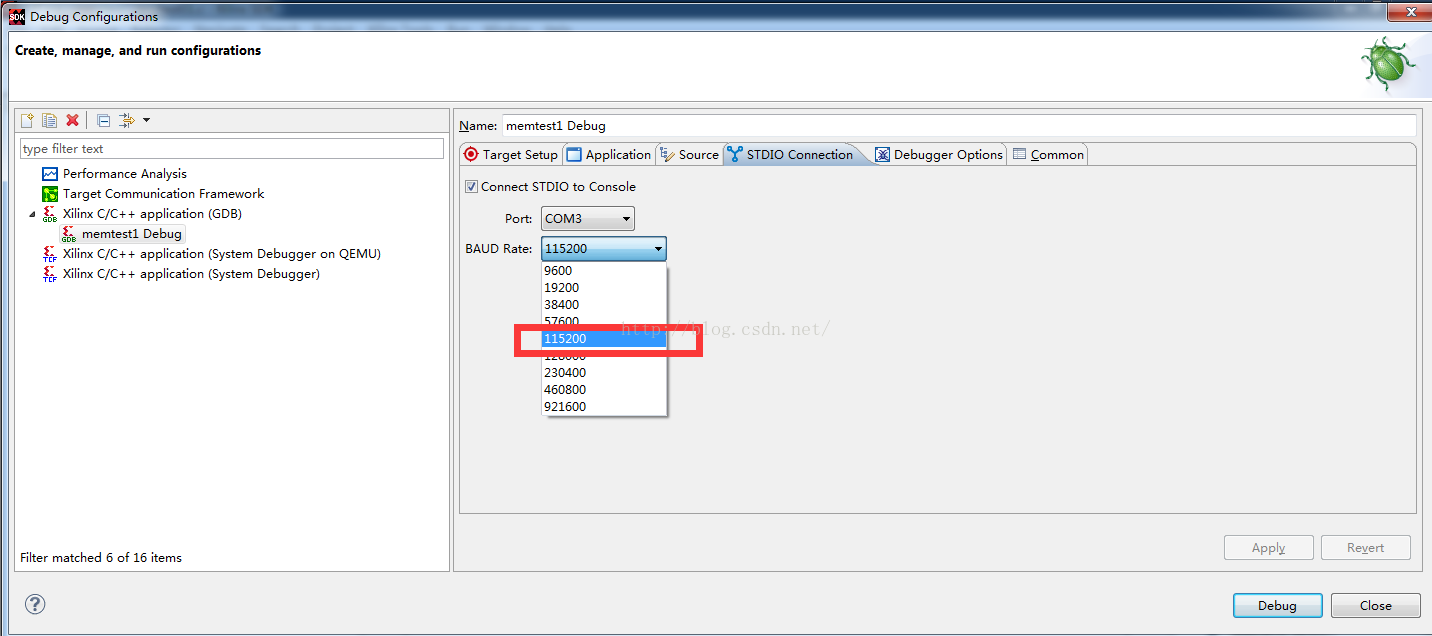
Task: Click the Apply button
Action: 1268,548
